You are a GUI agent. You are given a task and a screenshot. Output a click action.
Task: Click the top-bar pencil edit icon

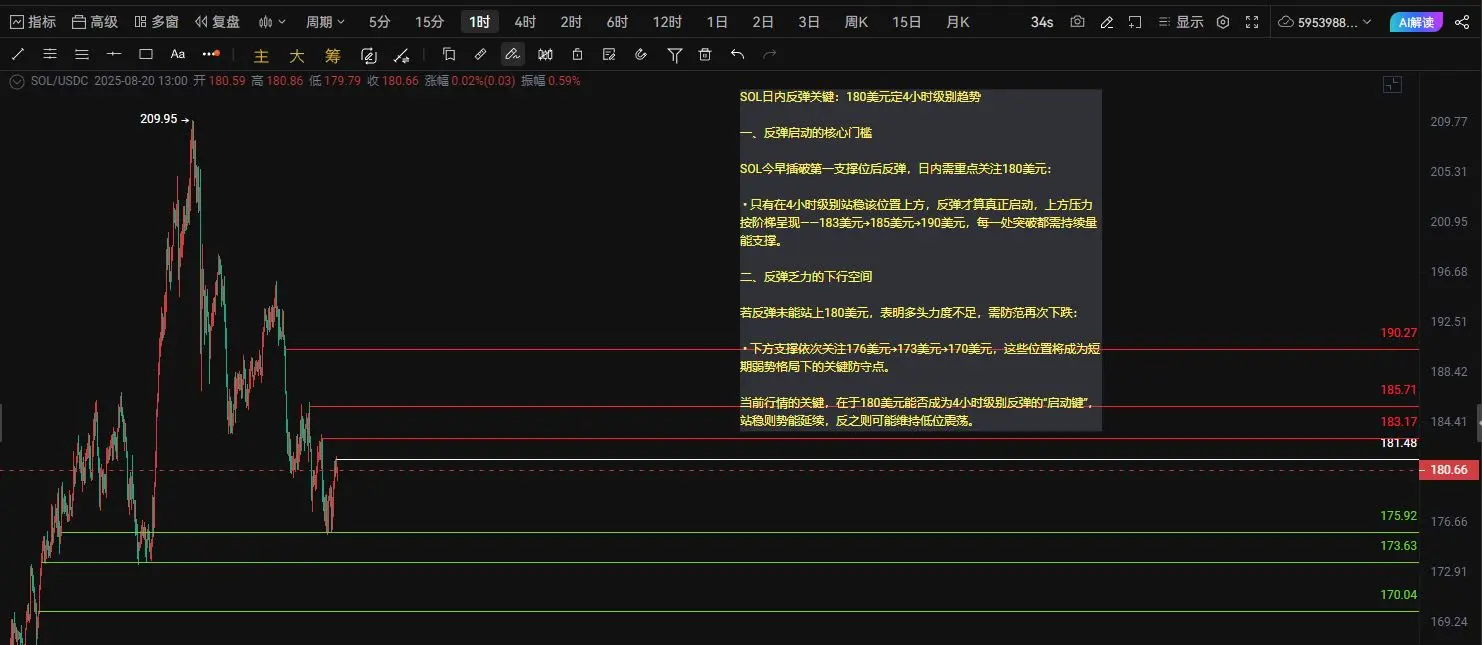(1106, 21)
